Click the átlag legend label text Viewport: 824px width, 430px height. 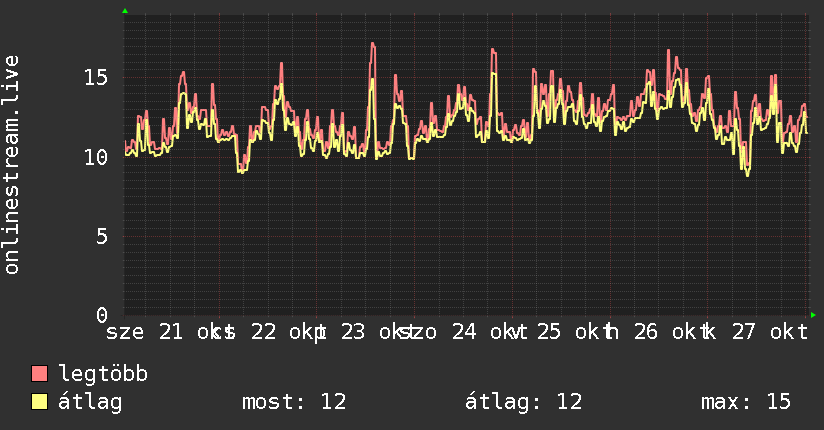click(x=90, y=402)
